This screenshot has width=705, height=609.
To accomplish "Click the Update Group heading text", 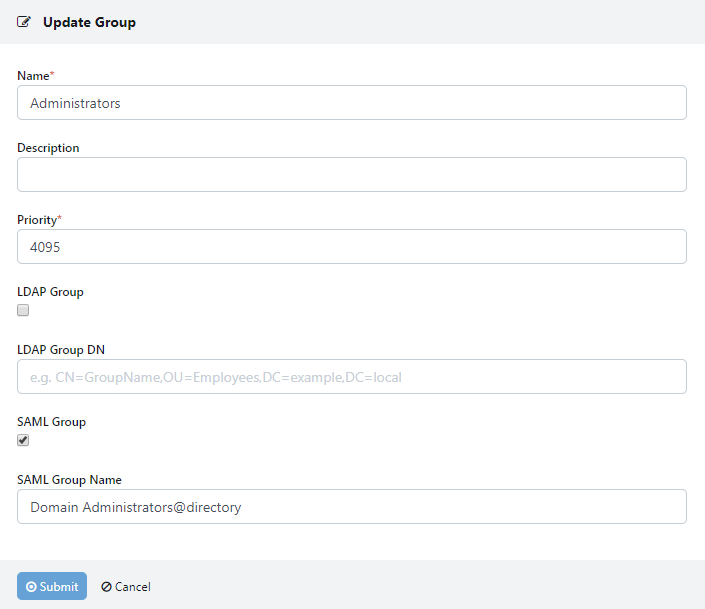I will coord(89,22).
